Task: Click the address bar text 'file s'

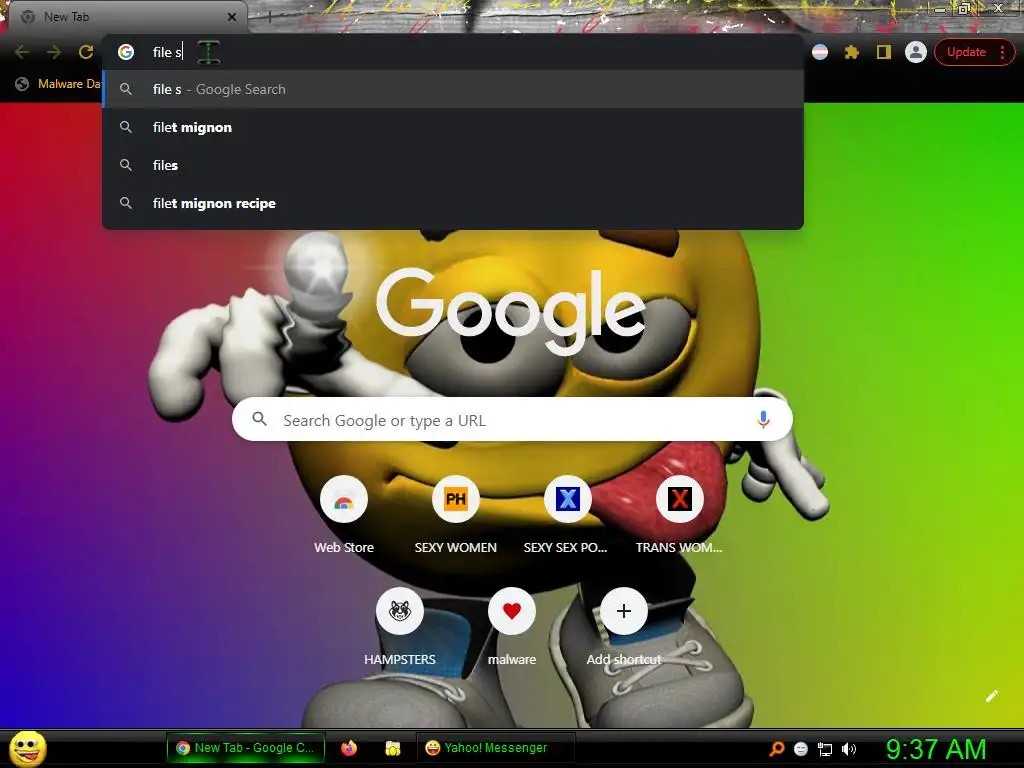Action: [167, 52]
